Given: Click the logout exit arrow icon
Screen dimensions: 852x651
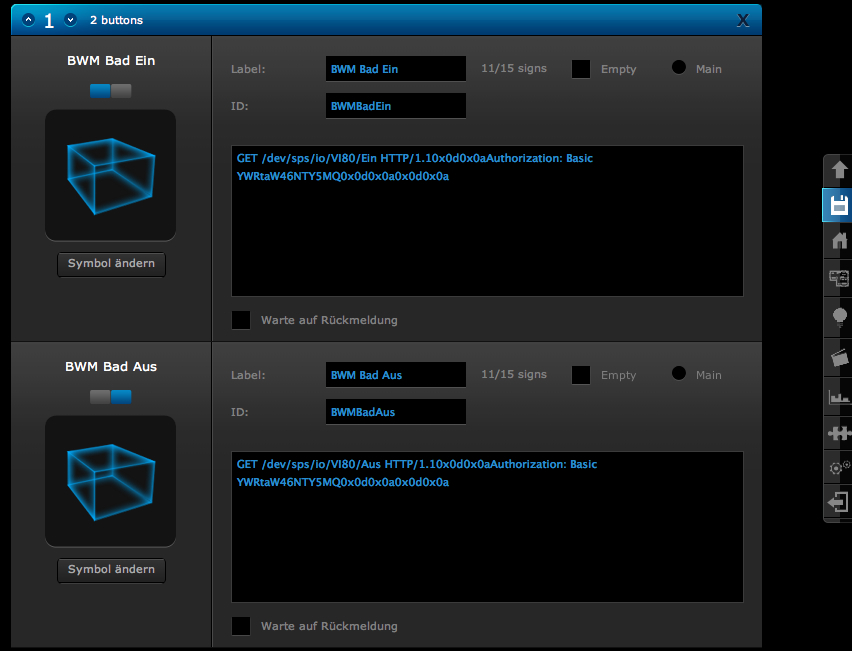Looking at the screenshot, I should point(838,502).
